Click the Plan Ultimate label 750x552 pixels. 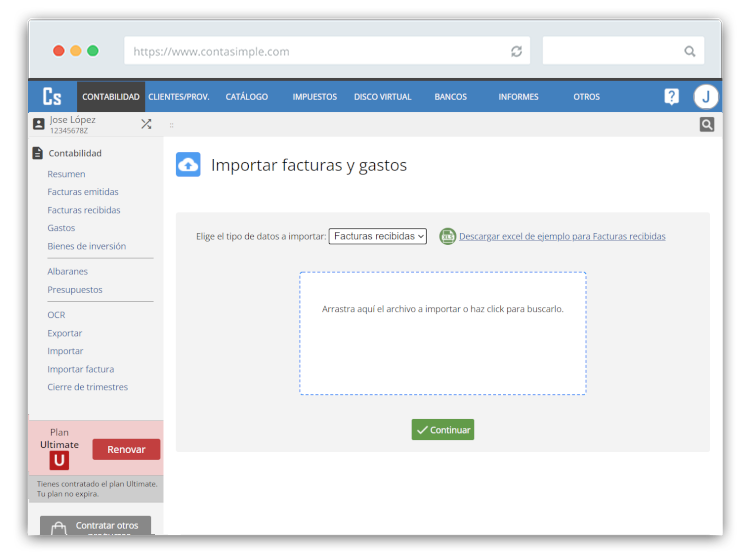tap(59, 438)
